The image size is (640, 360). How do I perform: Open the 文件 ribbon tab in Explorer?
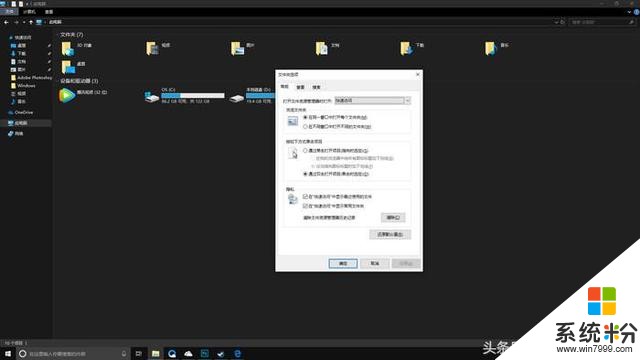9,12
